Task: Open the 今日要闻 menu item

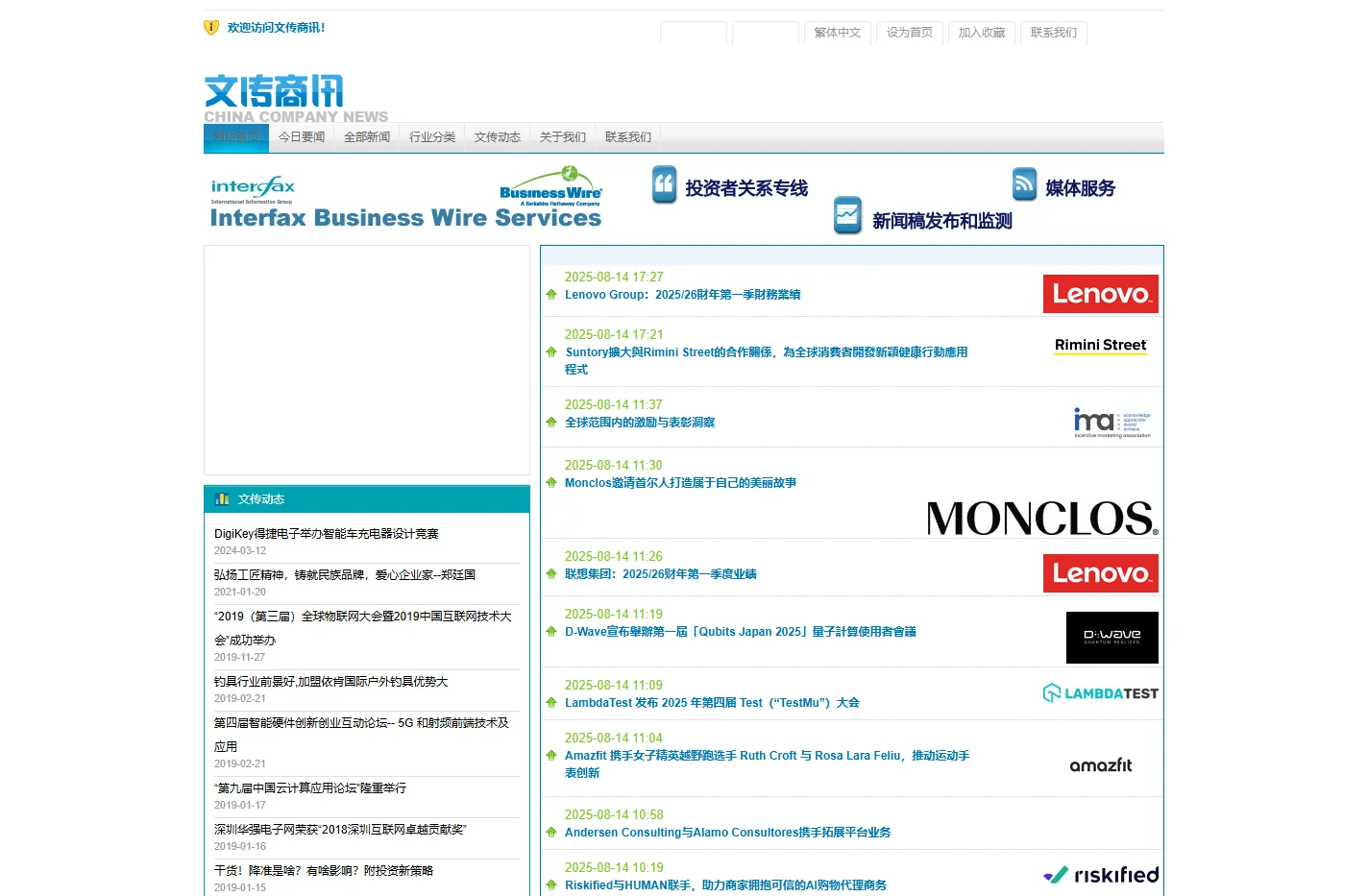Action: [x=302, y=137]
